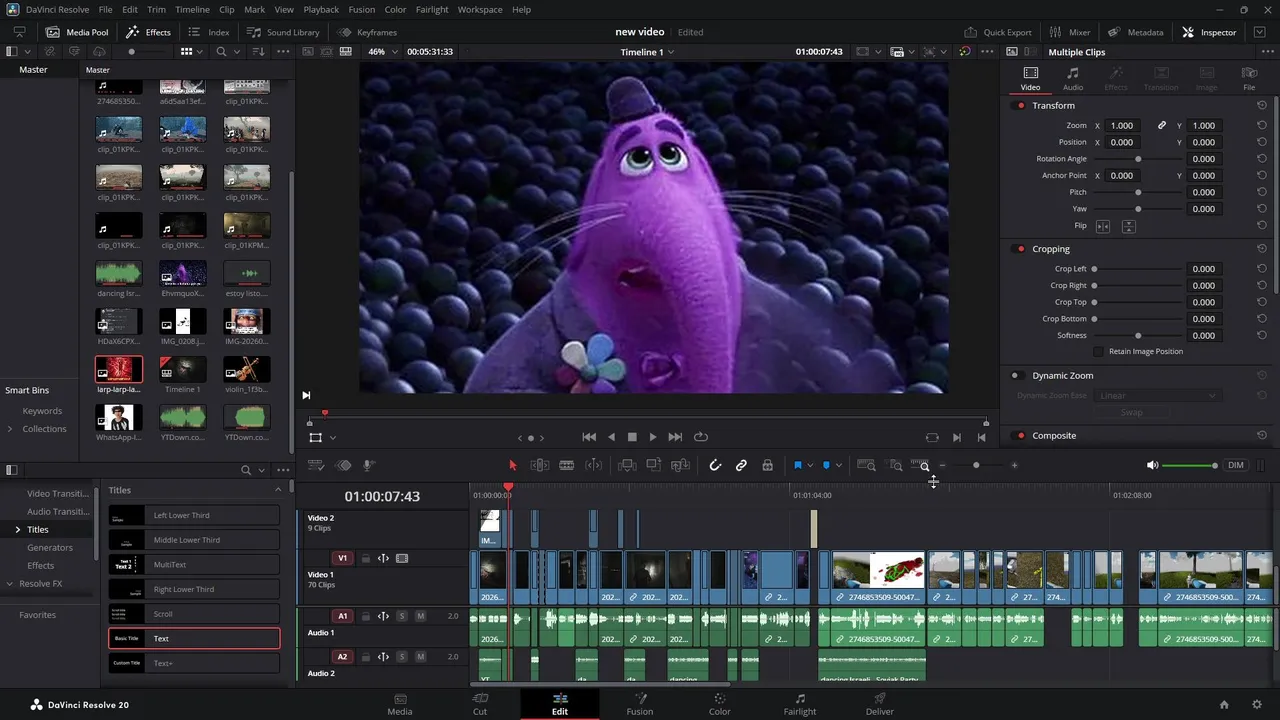Click the speaker volume icon

(1152, 465)
